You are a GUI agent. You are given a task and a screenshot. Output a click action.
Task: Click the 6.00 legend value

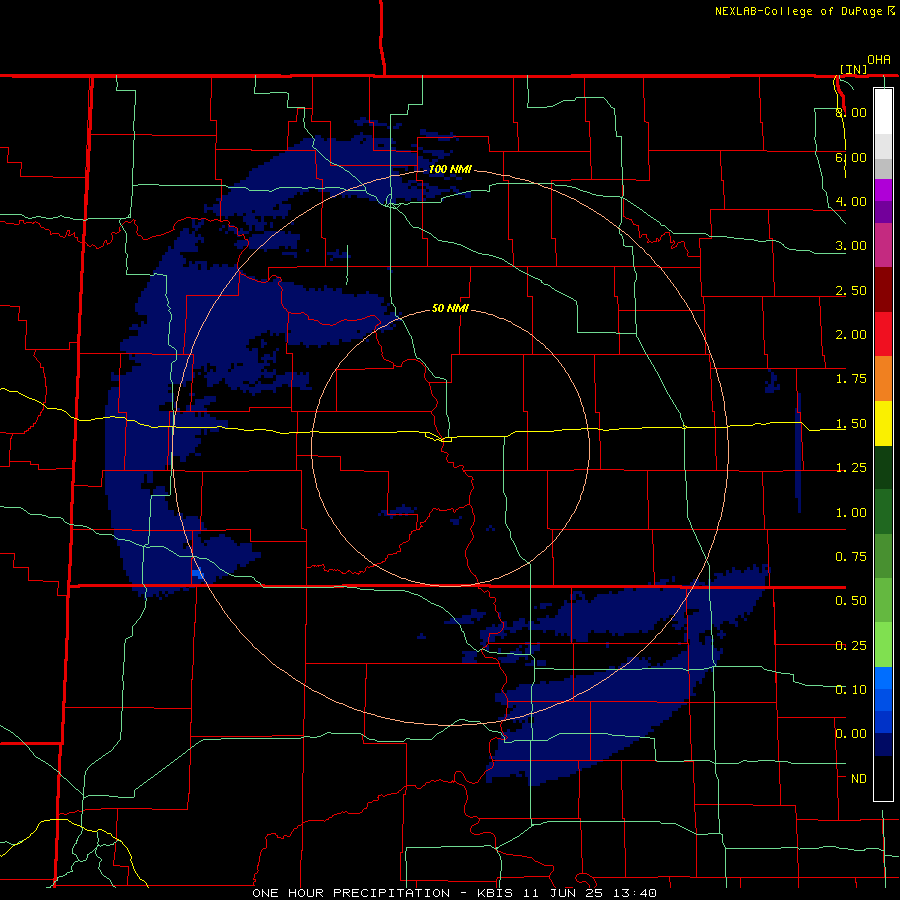click(851, 157)
